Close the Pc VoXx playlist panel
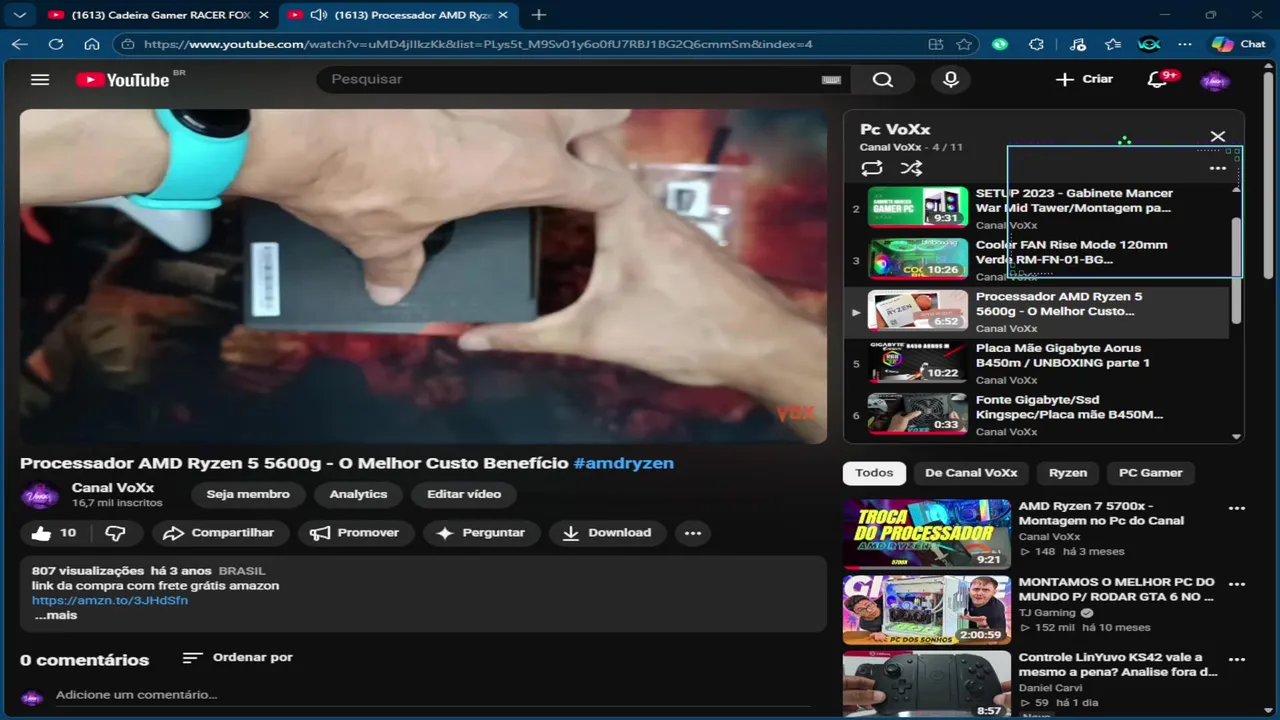Screen dimensions: 1280x720 coord(1217,136)
